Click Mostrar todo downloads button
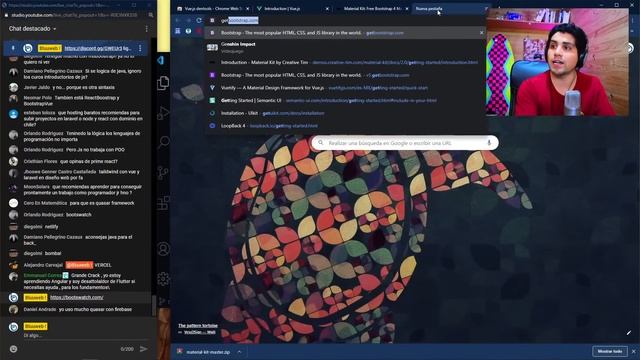 [610, 351]
